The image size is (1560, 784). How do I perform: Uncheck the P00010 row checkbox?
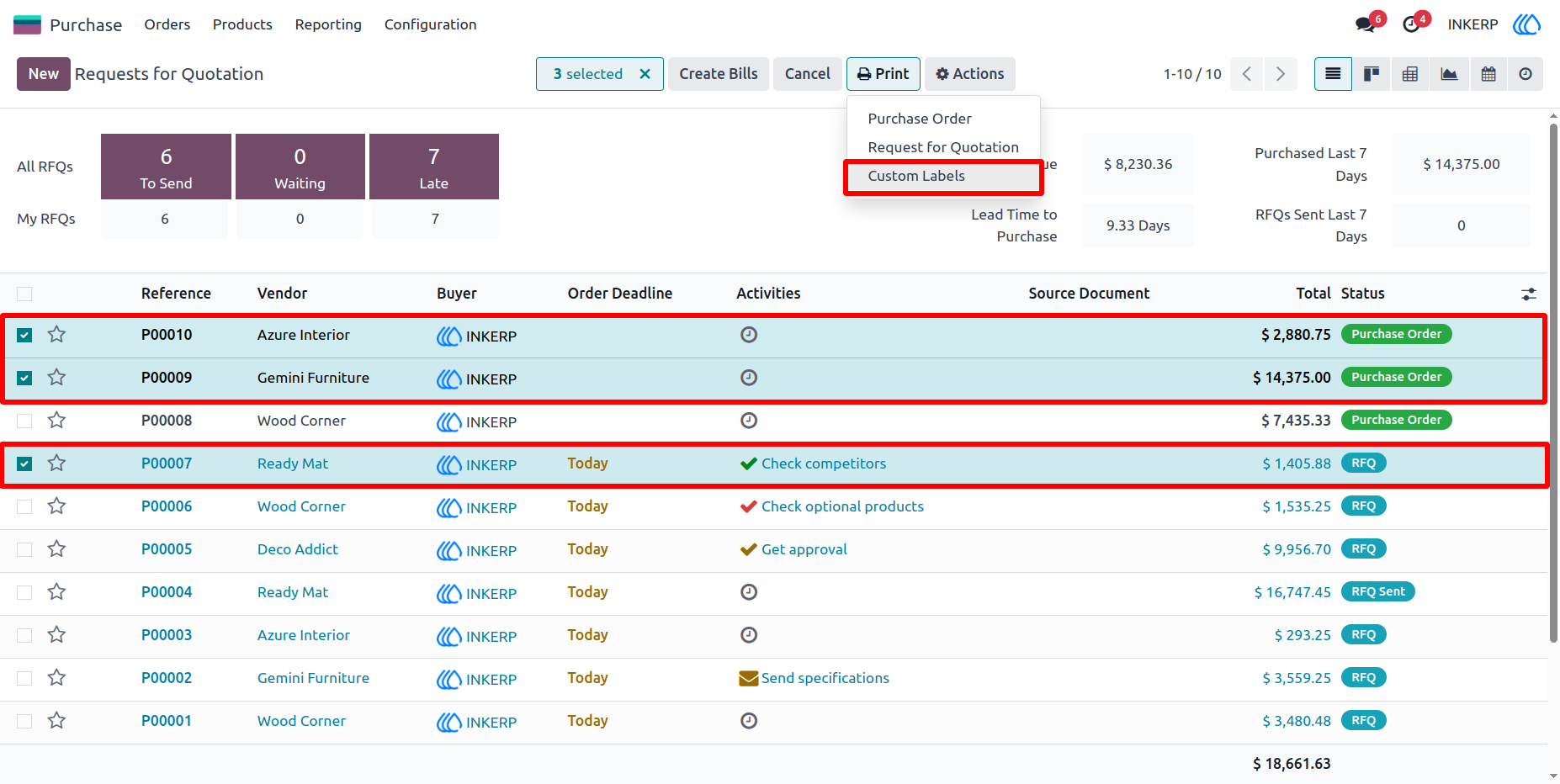(24, 335)
